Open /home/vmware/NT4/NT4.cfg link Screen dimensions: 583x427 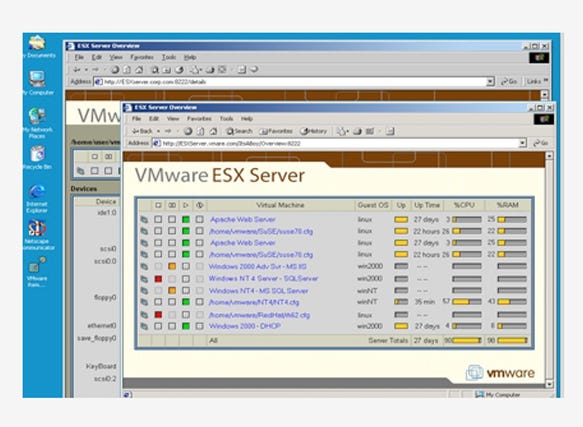tap(254, 302)
